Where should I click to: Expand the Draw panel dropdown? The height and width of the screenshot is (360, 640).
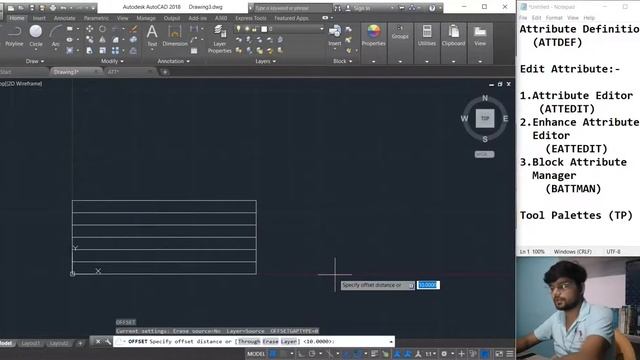35,61
